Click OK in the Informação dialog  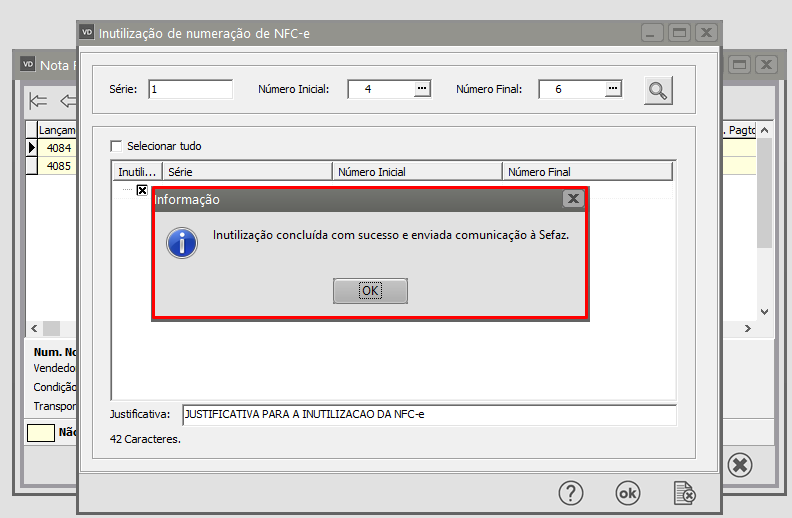370,291
